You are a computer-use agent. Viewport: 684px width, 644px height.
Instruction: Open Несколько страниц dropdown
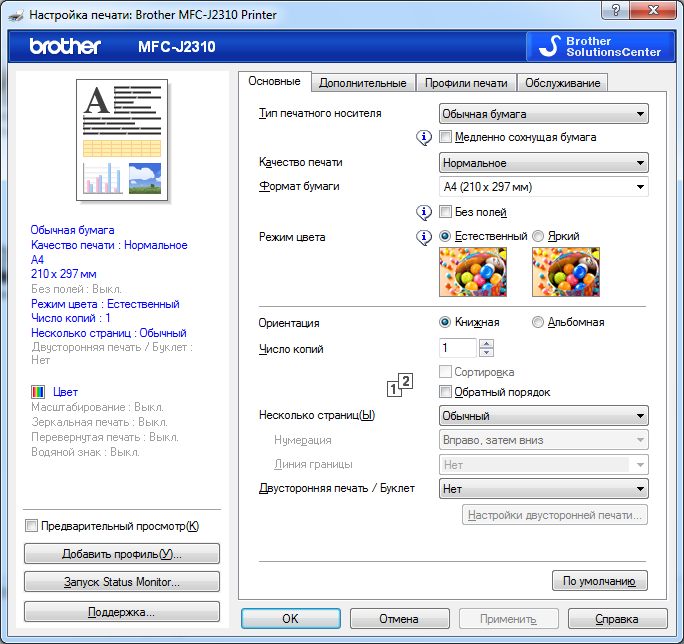544,415
